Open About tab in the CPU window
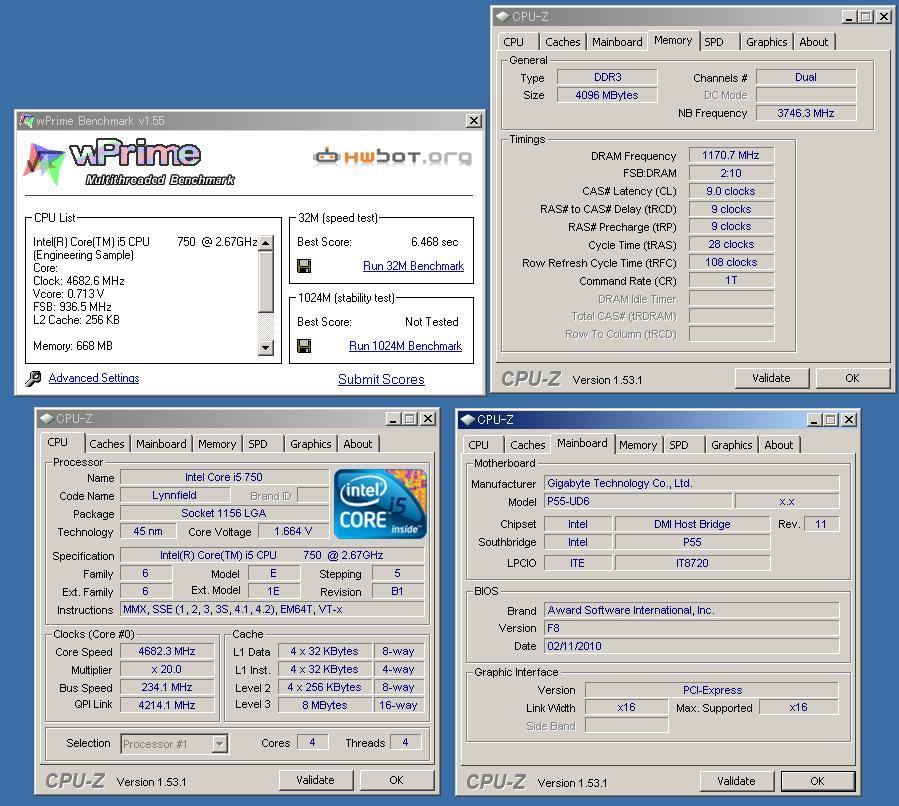The height and width of the screenshot is (806, 899). tap(358, 444)
